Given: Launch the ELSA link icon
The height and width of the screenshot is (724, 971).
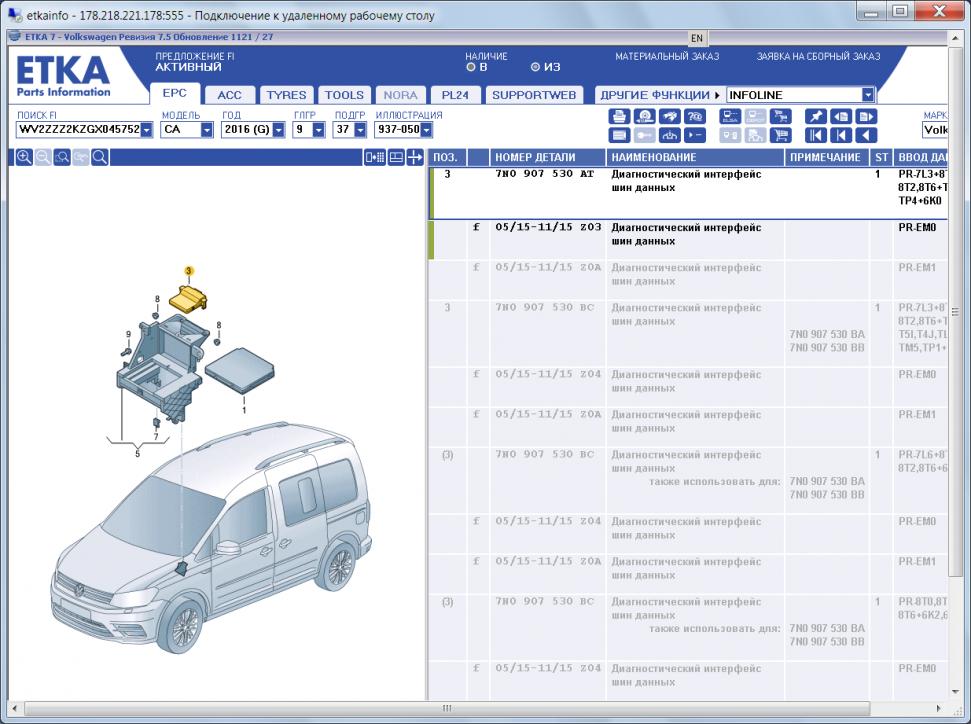Looking at the screenshot, I should click(x=730, y=116).
